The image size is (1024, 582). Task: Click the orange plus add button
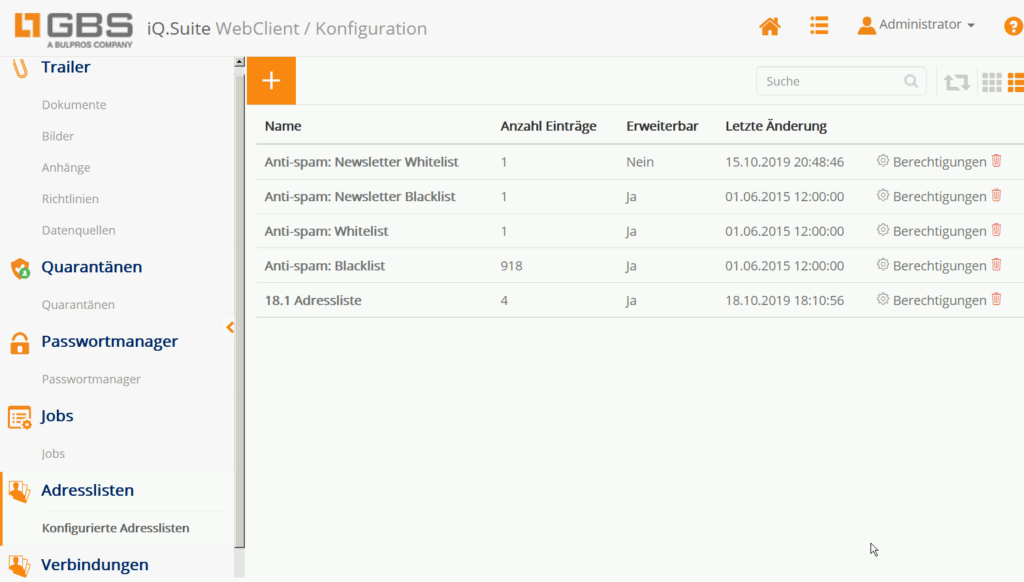click(271, 81)
